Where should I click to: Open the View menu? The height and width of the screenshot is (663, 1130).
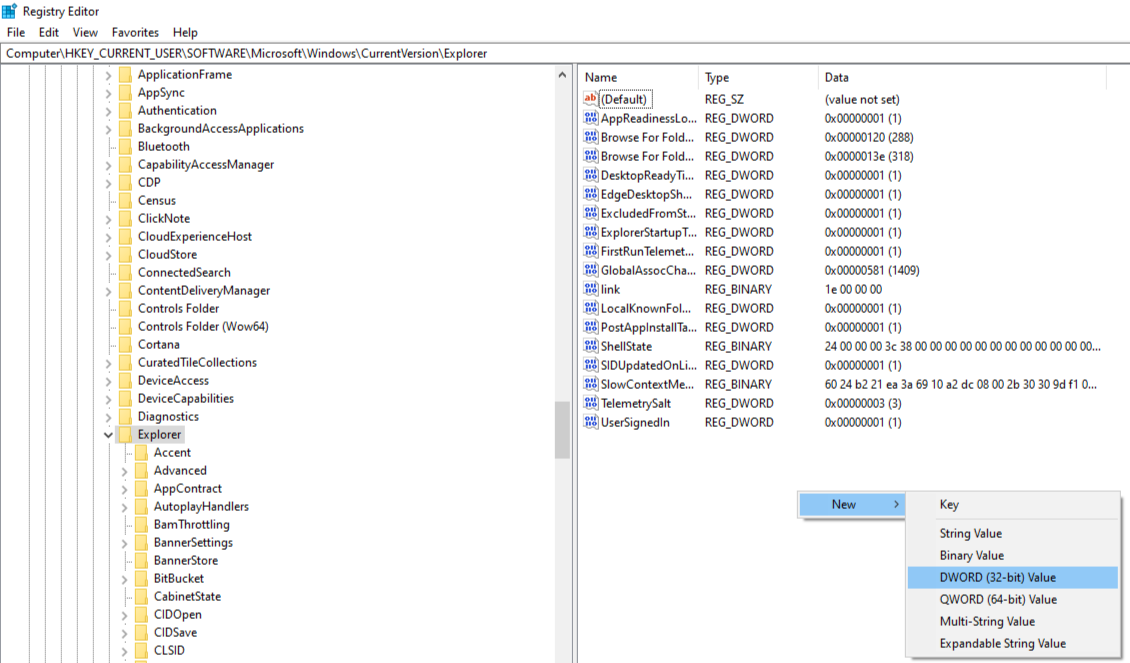tap(85, 32)
